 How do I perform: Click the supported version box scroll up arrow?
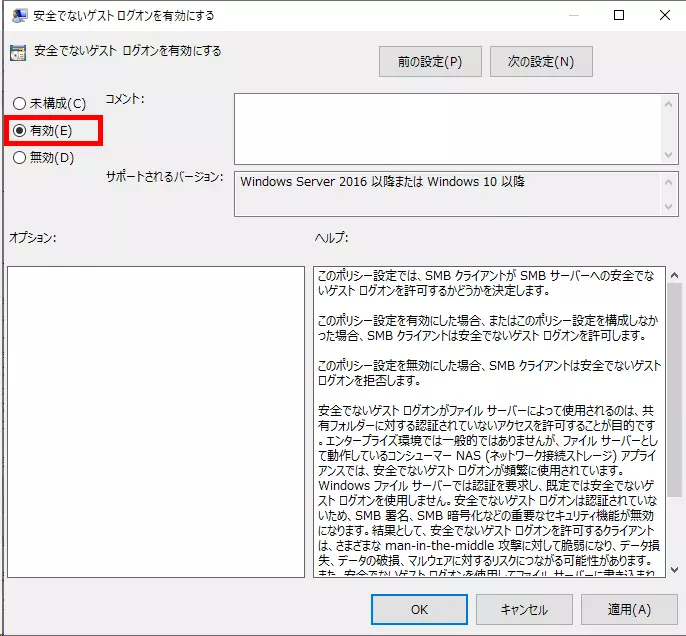[668, 182]
